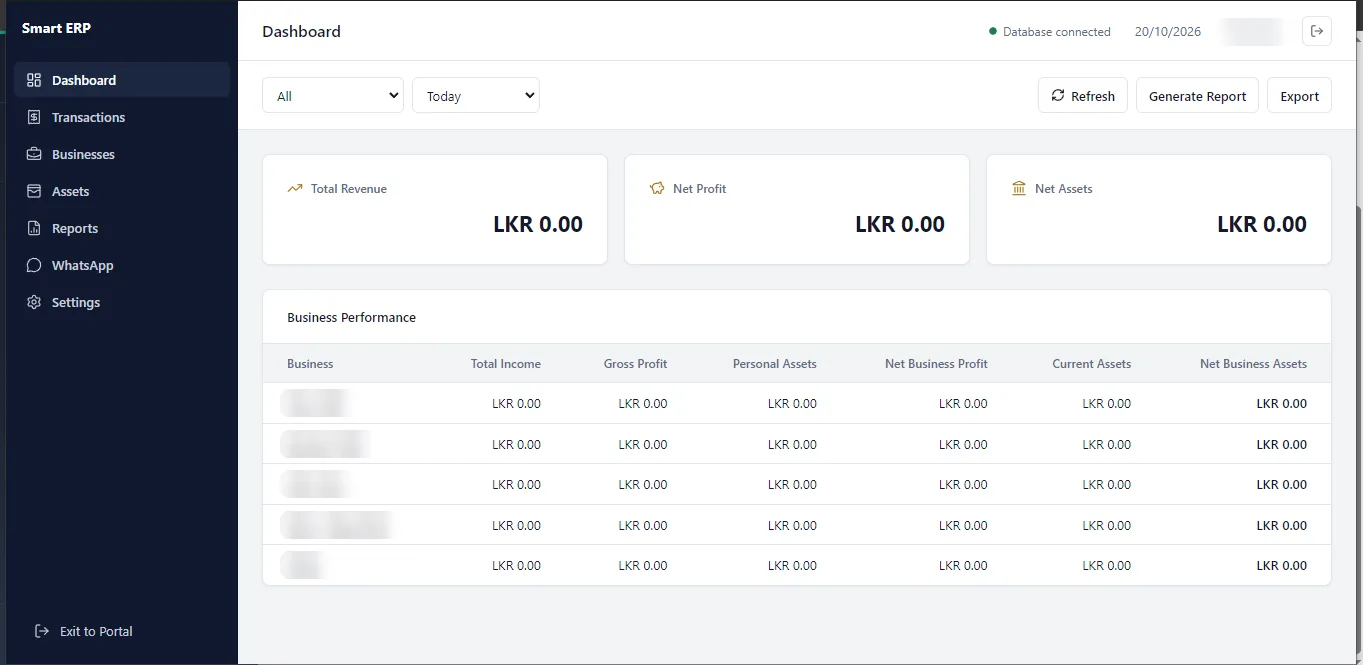The width and height of the screenshot is (1363, 665).
Task: Click the Settings gear icon in sidebar
Action: (34, 302)
